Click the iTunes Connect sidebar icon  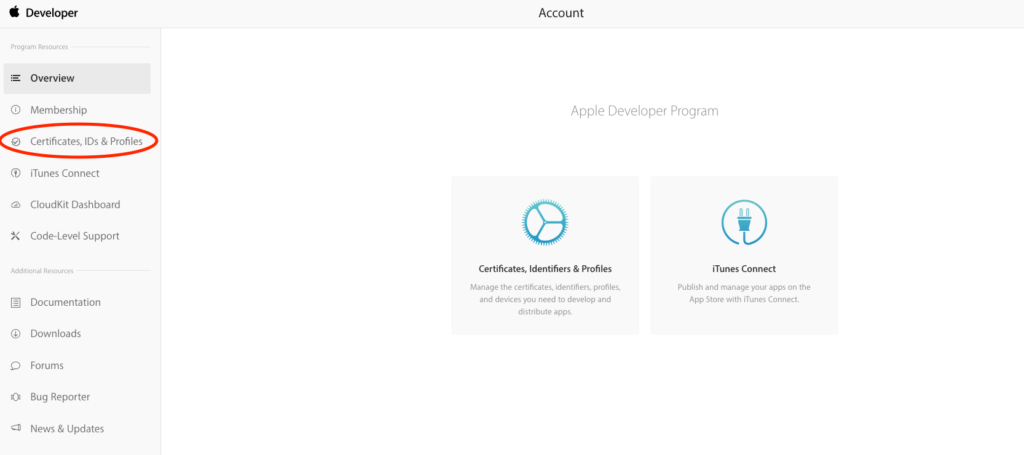click(x=16, y=174)
